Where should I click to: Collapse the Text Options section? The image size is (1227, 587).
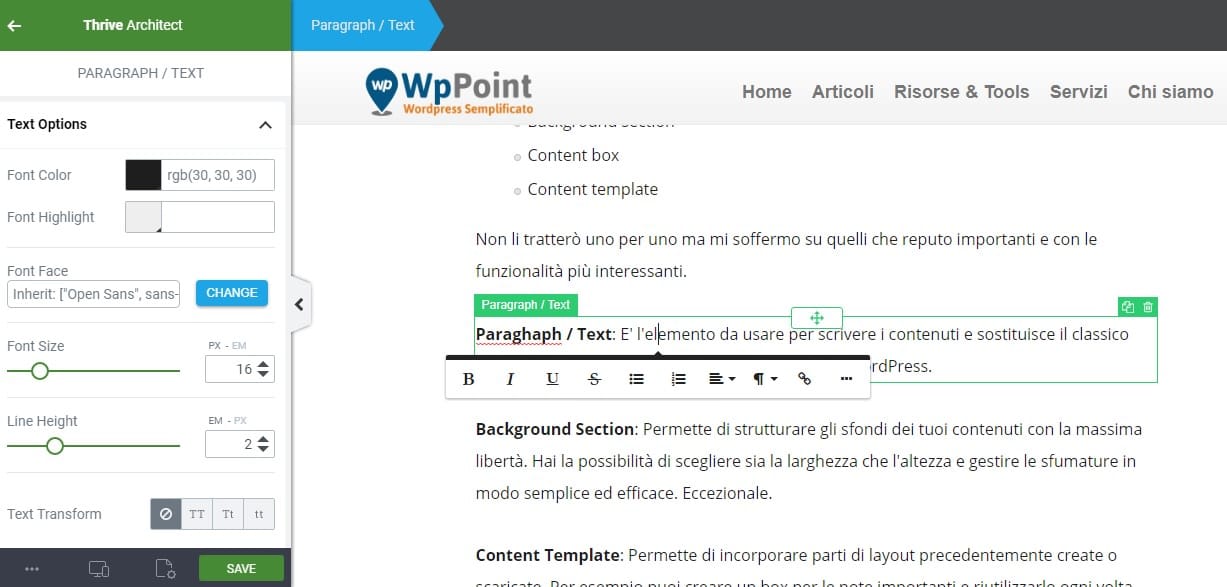pos(265,125)
